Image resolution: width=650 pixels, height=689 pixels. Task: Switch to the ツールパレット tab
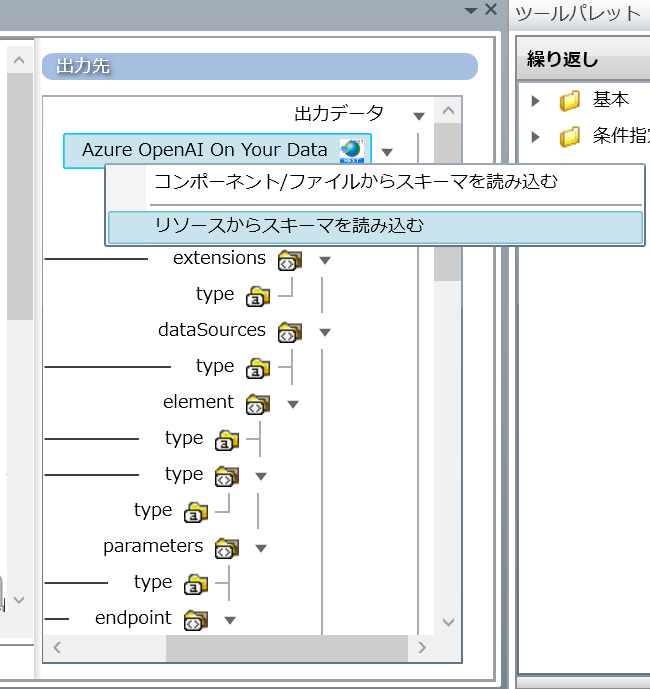(578, 14)
